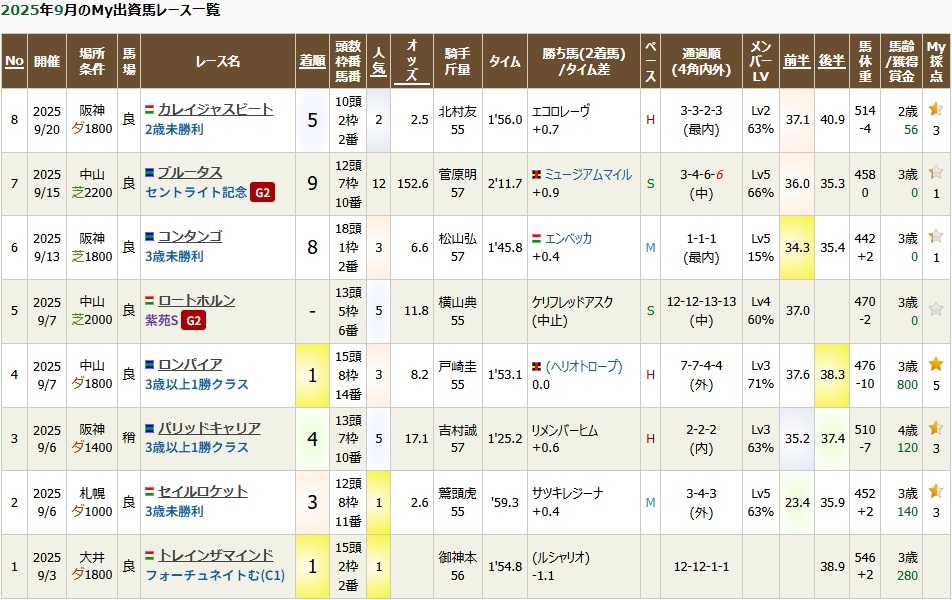
Task: Sort by 人気 column header
Action: click(x=379, y=61)
